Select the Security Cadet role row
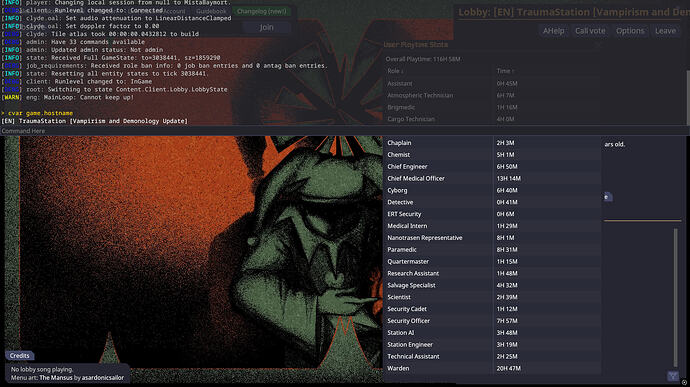 click(492, 310)
